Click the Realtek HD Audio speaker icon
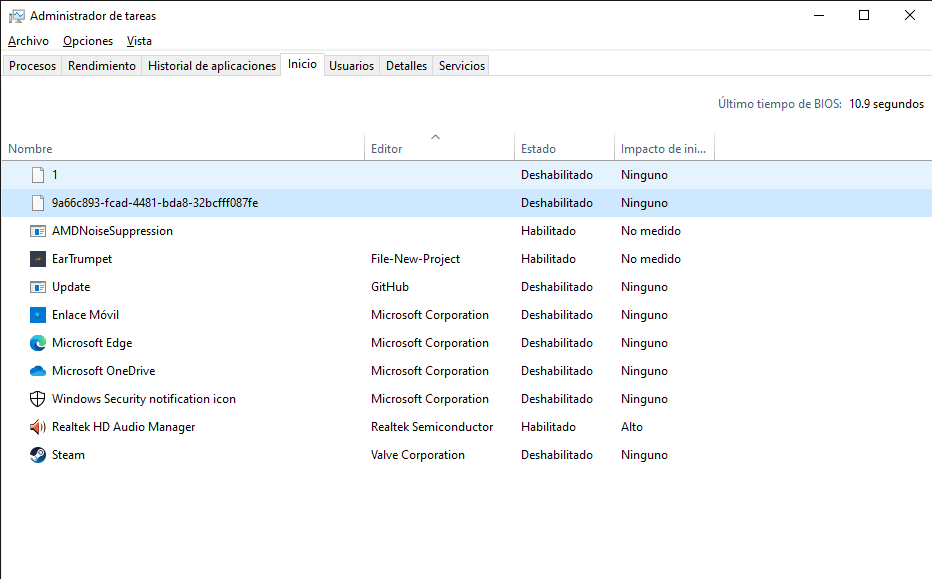The image size is (932, 579). [37, 427]
